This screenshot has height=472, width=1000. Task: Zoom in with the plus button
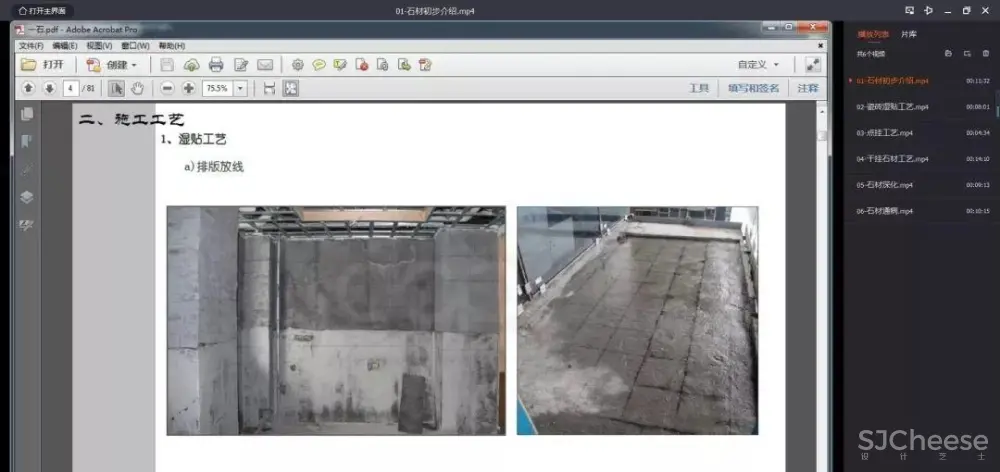tap(188, 88)
